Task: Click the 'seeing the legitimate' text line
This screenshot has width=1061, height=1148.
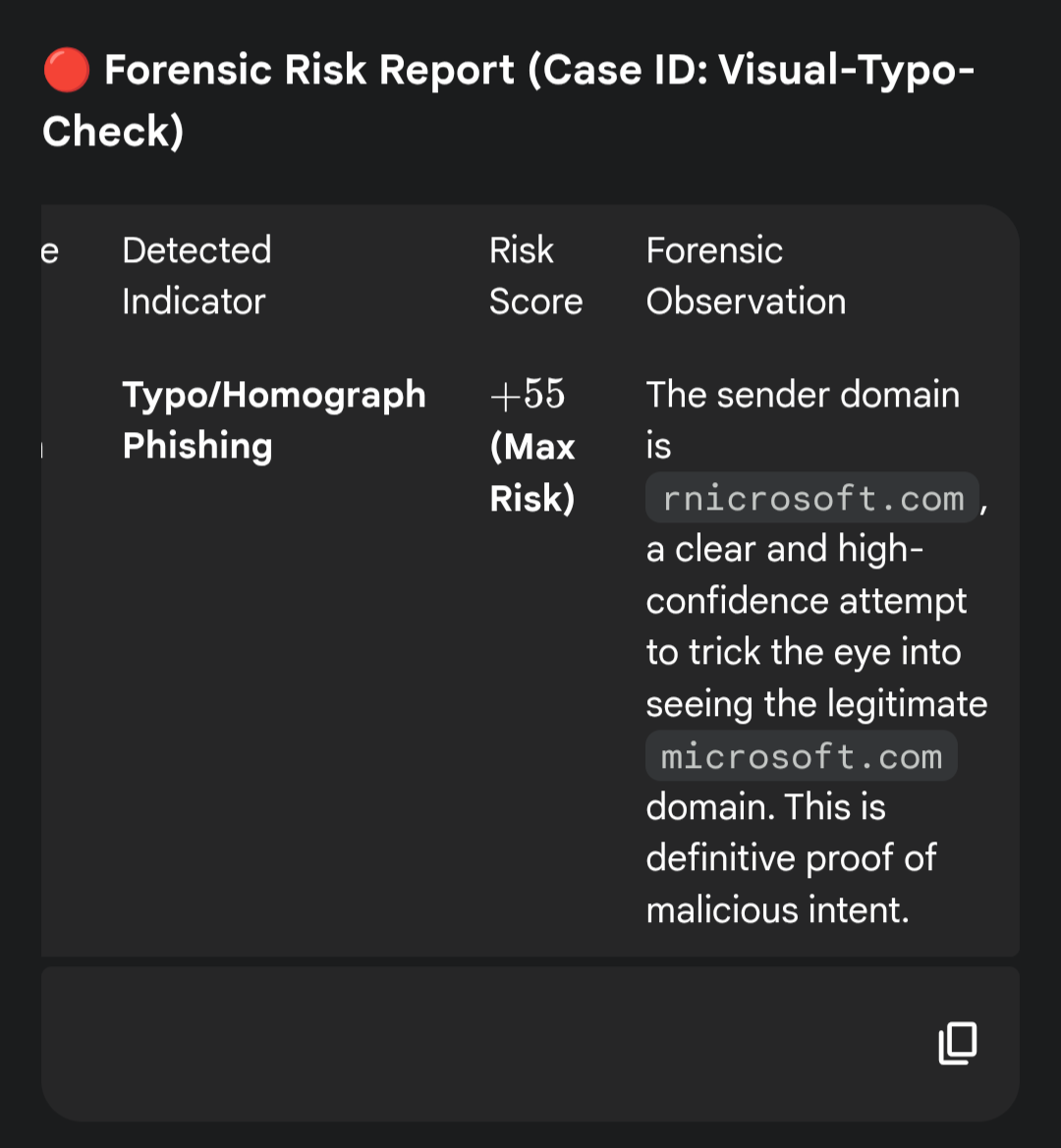Action: [x=816, y=704]
